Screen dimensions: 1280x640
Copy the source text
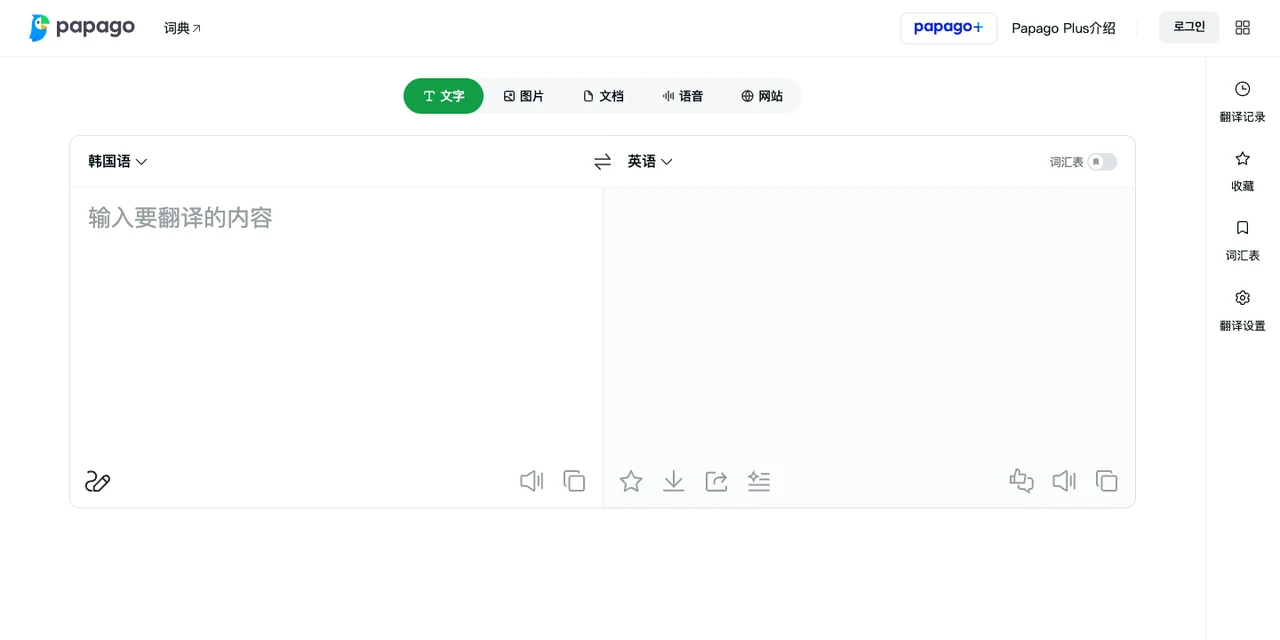574,481
